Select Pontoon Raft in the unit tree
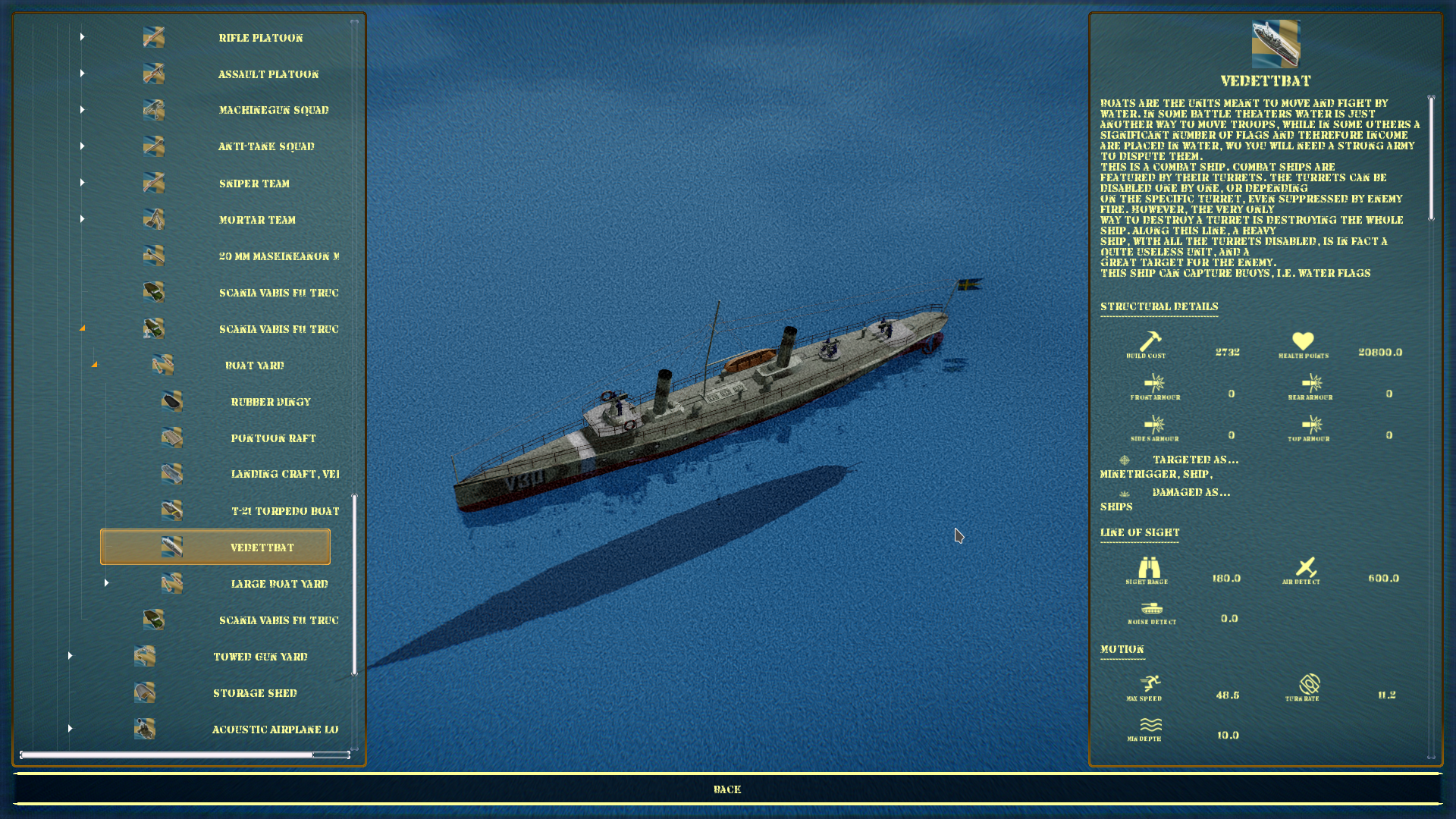 click(x=273, y=438)
